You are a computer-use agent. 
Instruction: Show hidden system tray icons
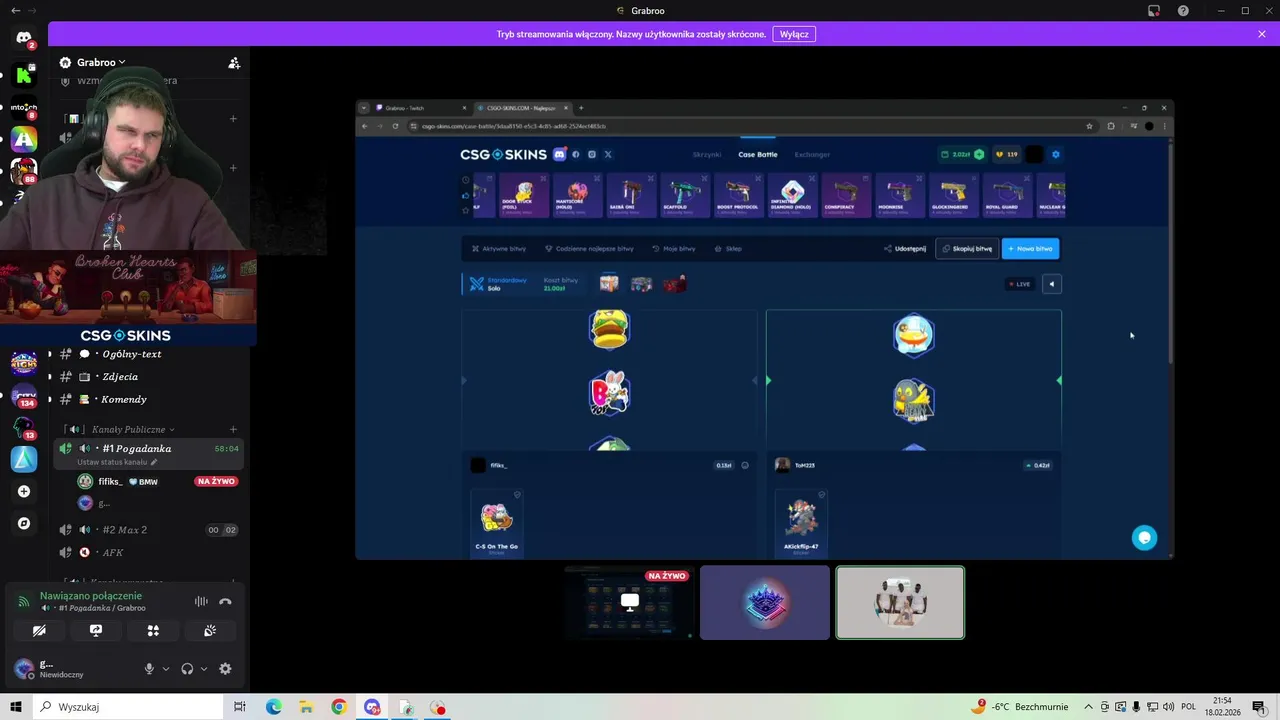[1091, 707]
